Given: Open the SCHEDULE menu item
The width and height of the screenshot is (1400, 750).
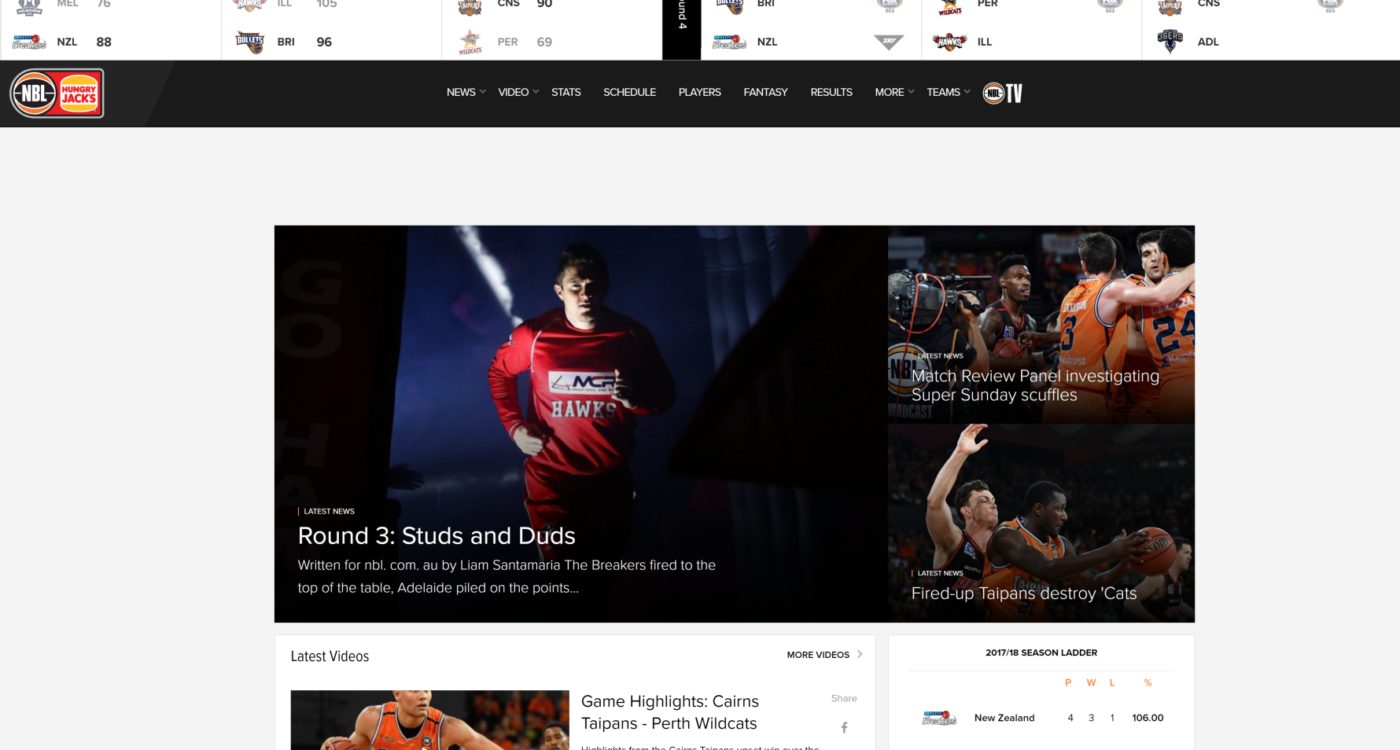Looking at the screenshot, I should pyautogui.click(x=630, y=92).
